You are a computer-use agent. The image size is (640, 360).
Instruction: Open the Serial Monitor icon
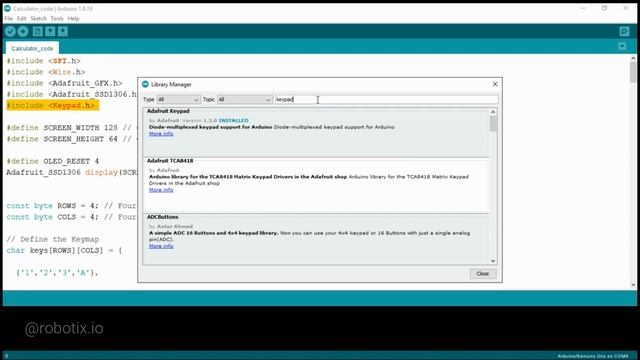[x=624, y=31]
